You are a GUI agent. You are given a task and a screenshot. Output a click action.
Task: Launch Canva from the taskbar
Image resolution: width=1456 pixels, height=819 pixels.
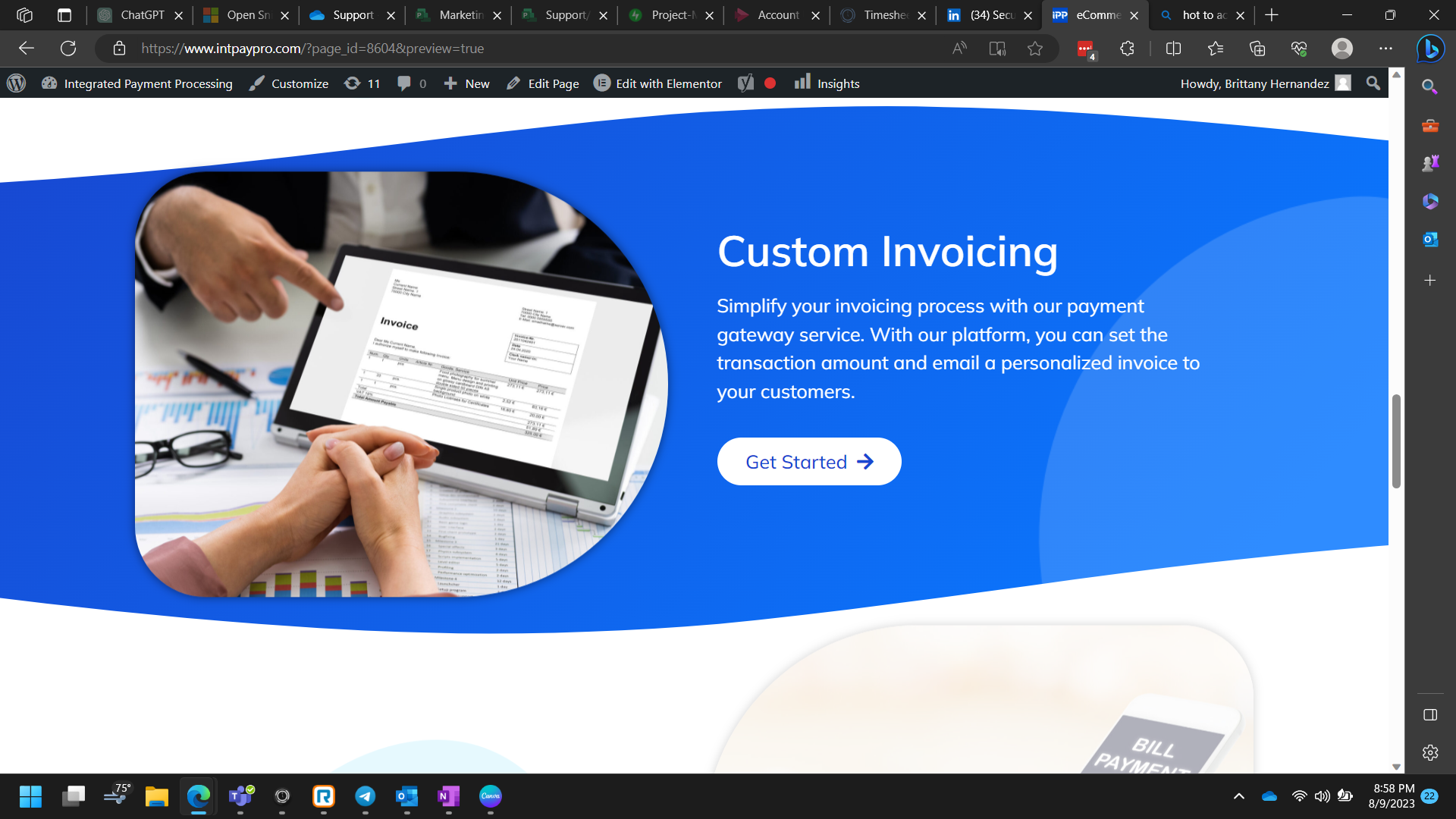[x=490, y=797]
